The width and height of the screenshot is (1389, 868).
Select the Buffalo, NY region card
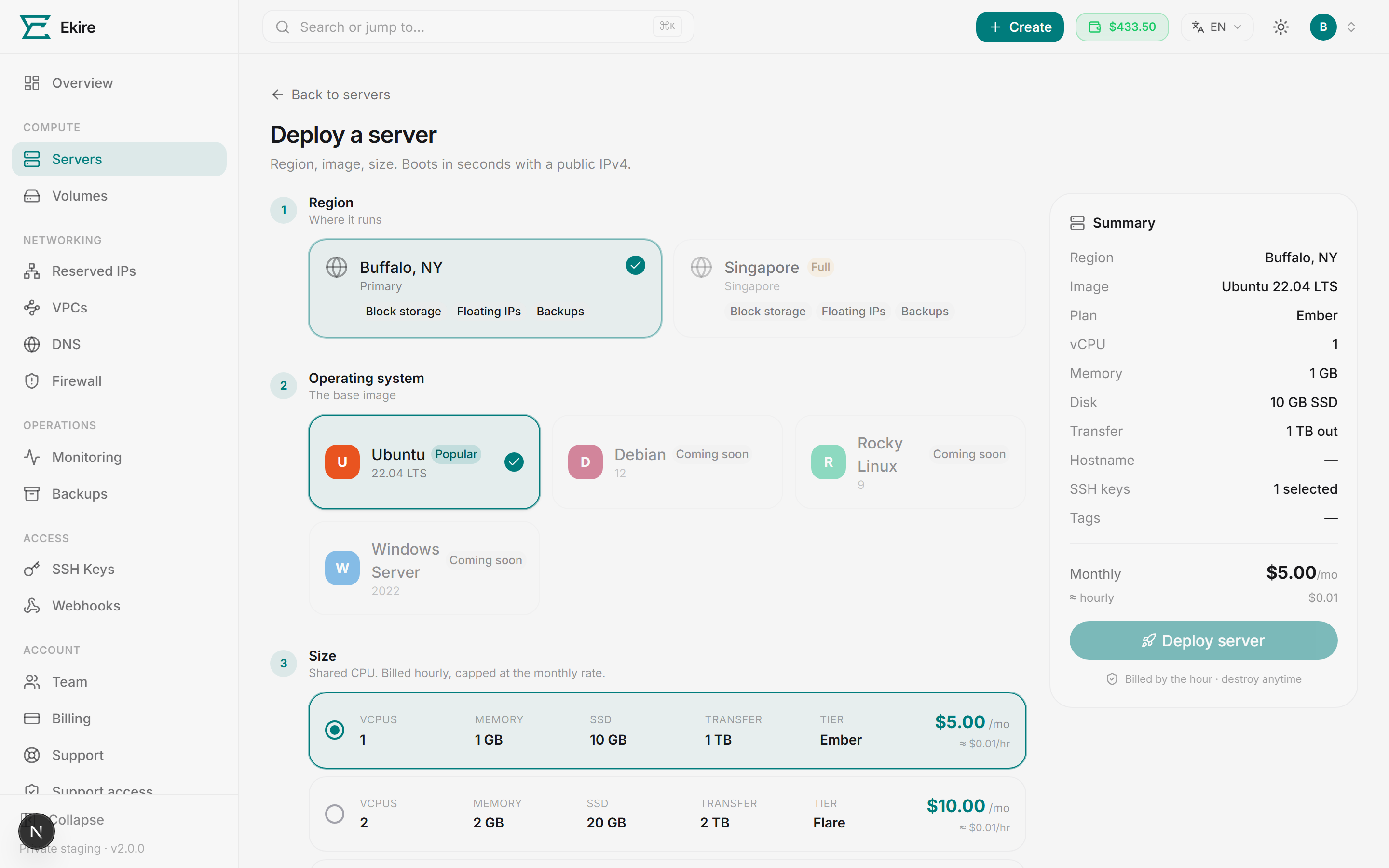point(485,288)
